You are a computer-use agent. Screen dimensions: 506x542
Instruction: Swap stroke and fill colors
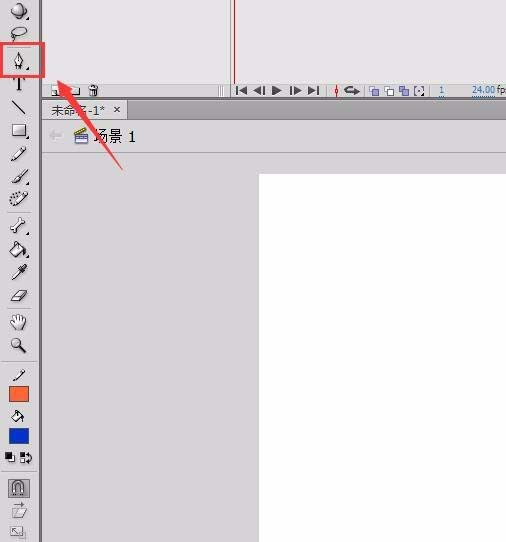click(26, 457)
